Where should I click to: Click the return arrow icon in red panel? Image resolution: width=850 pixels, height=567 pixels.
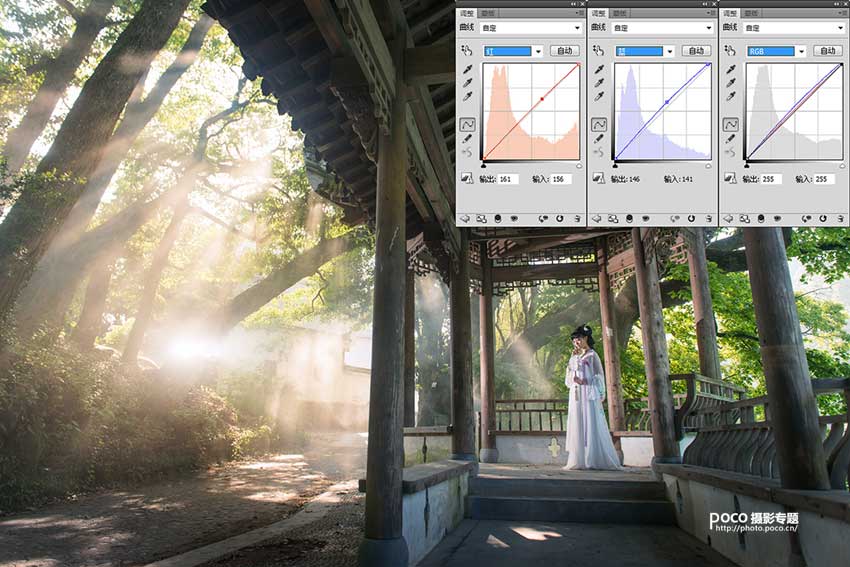tap(466, 218)
